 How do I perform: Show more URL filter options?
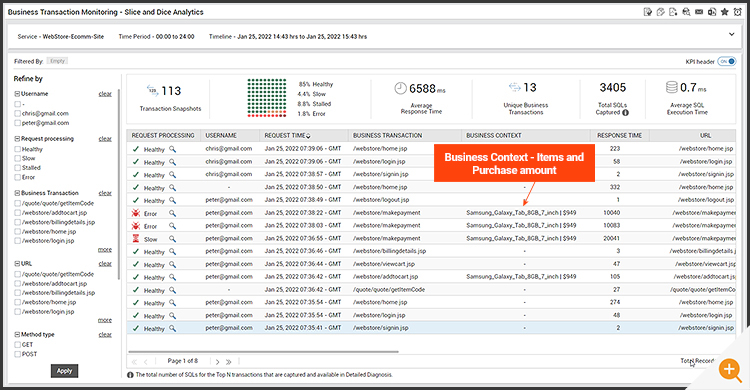point(105,320)
